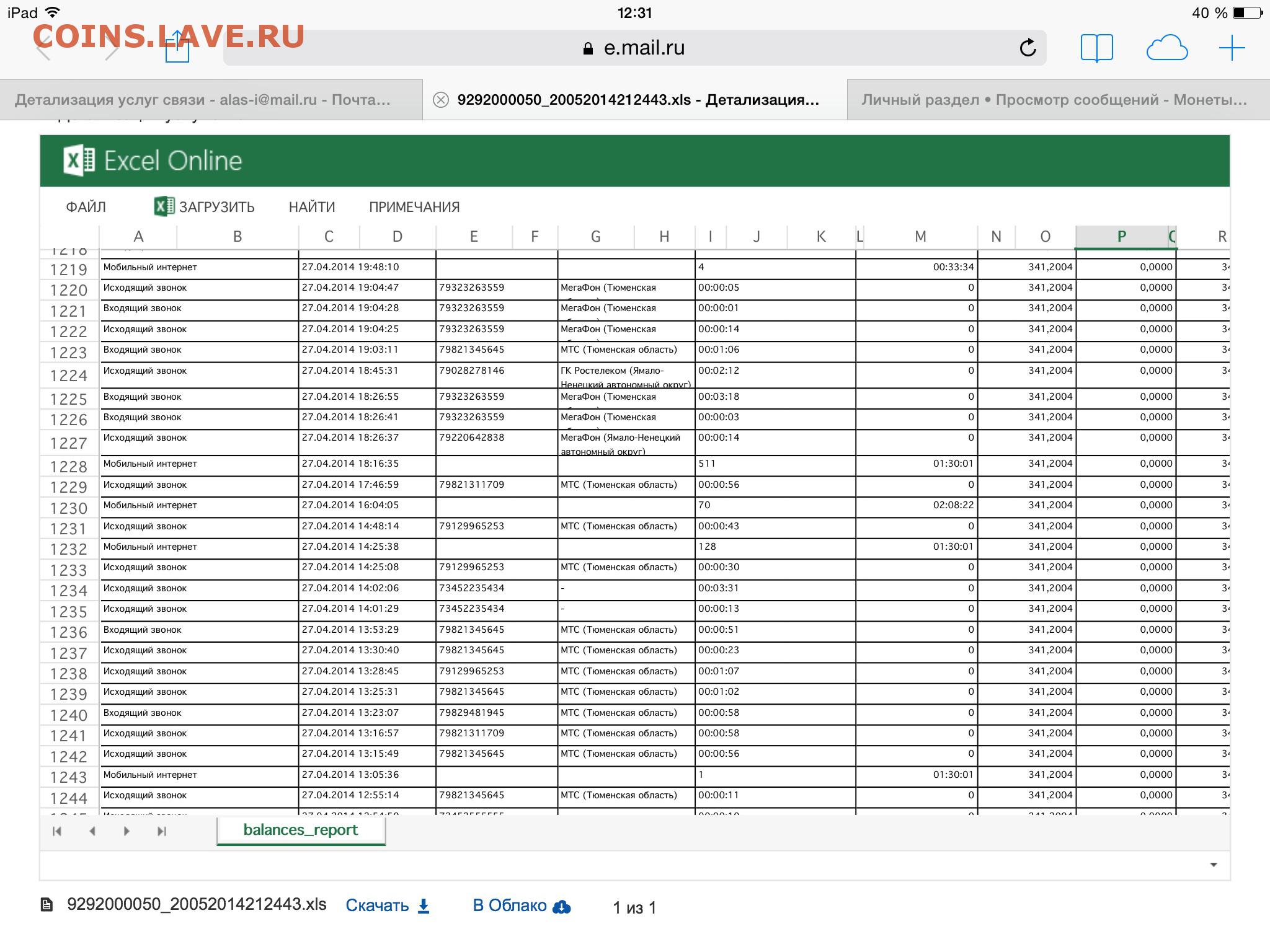Screen dimensions: 1270x952
Task: Click phone number 79028278146 cell
Action: (x=497, y=375)
